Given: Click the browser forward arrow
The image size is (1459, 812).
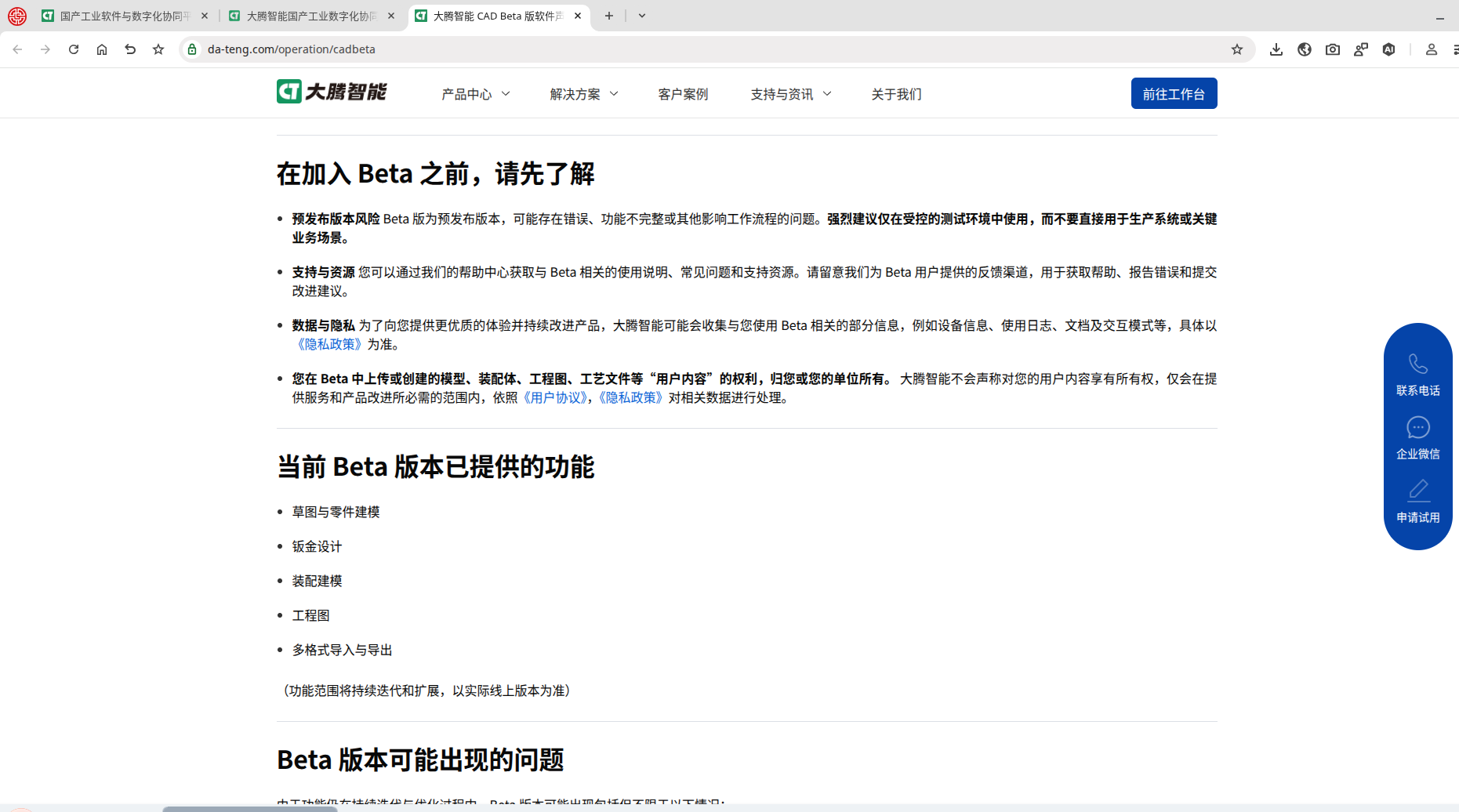Looking at the screenshot, I should [x=45, y=49].
